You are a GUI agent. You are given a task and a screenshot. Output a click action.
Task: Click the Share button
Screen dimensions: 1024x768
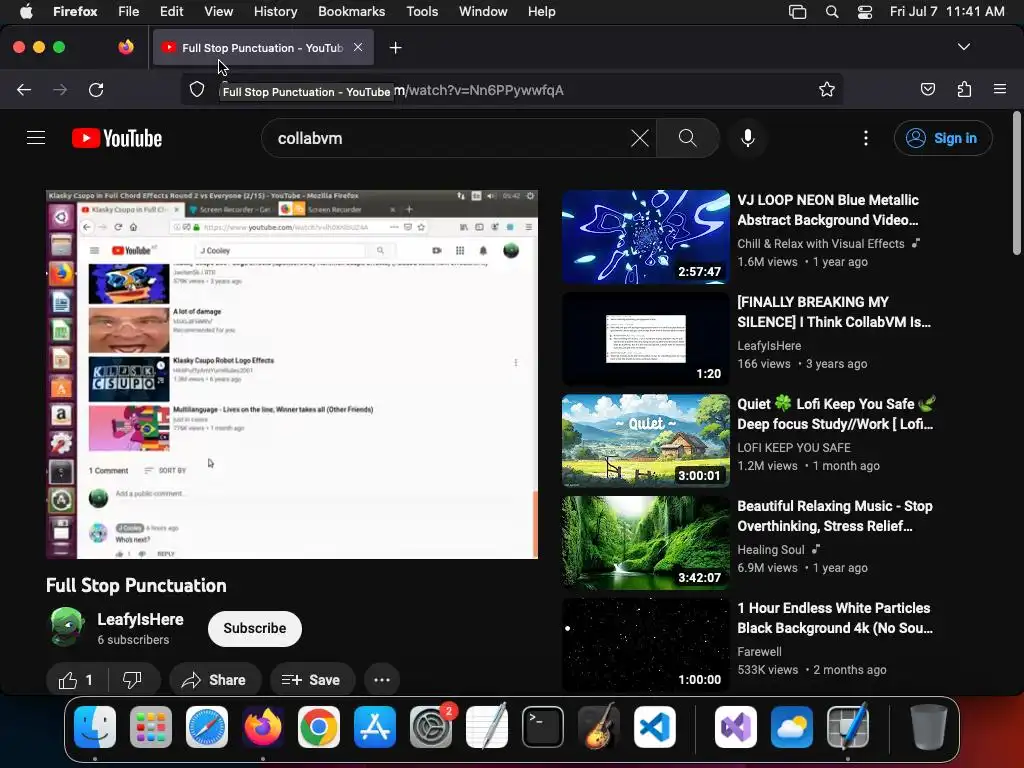coord(215,680)
